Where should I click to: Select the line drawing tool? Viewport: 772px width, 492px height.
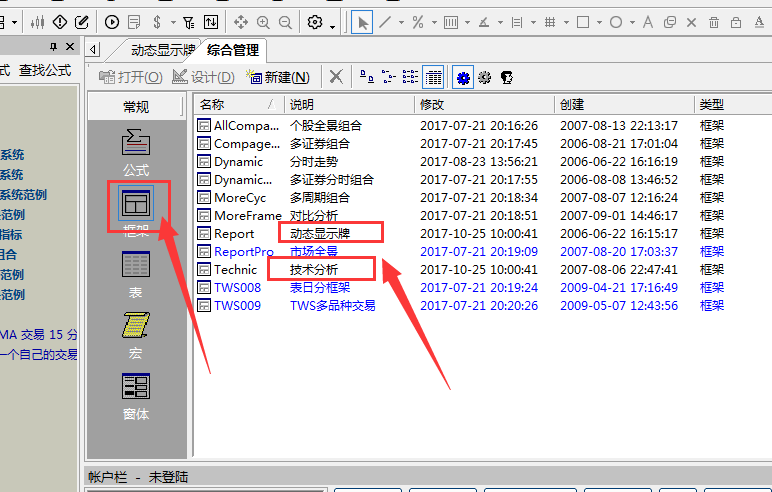[x=386, y=22]
